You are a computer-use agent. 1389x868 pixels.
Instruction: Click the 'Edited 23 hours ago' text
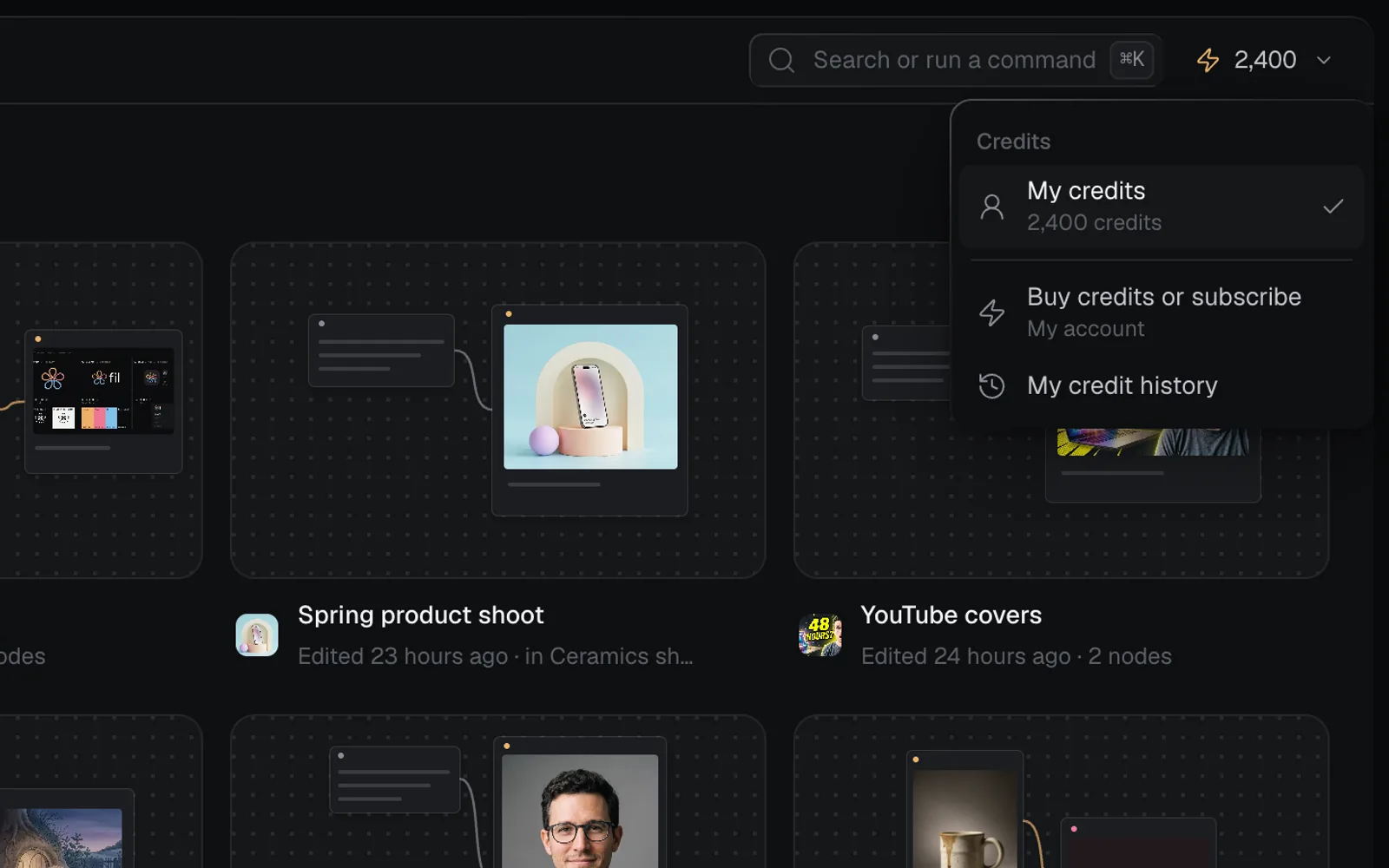(x=403, y=656)
